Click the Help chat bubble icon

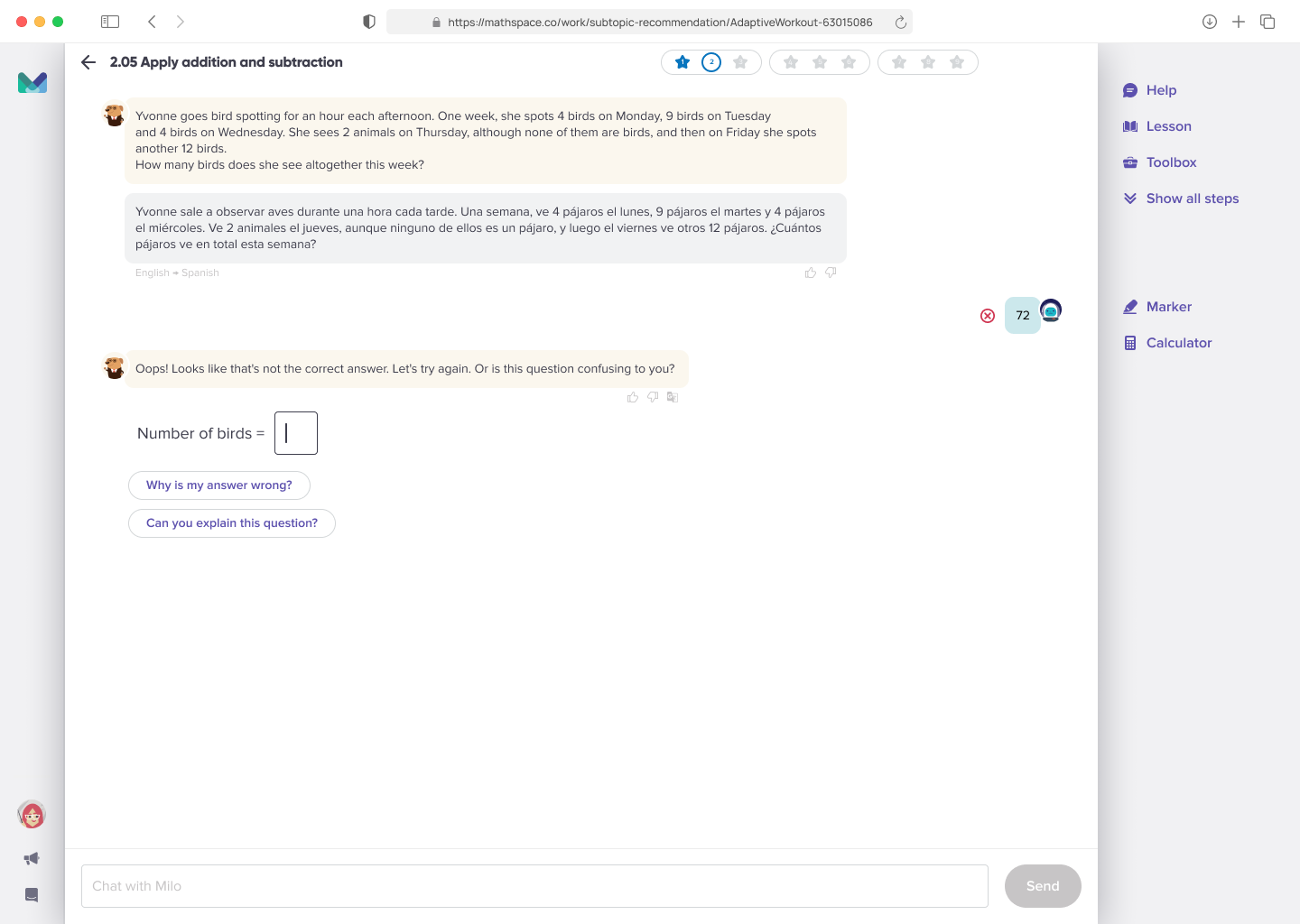coord(1130,90)
